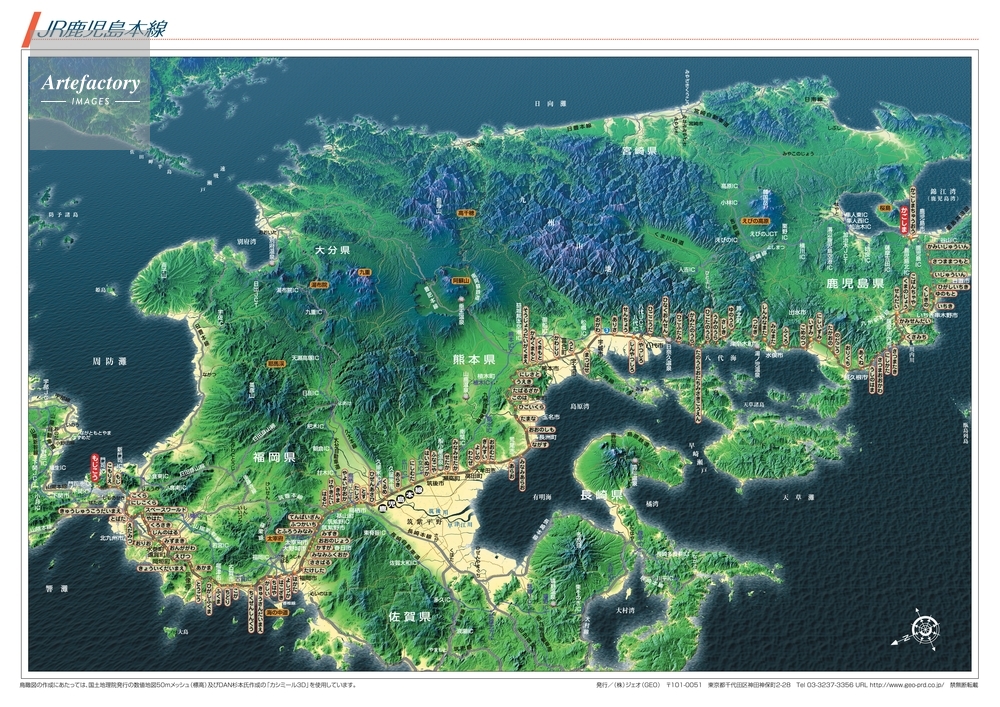The image size is (1000, 707).
Task: Click the Artefactory Images watermark logo
Action: click(90, 89)
